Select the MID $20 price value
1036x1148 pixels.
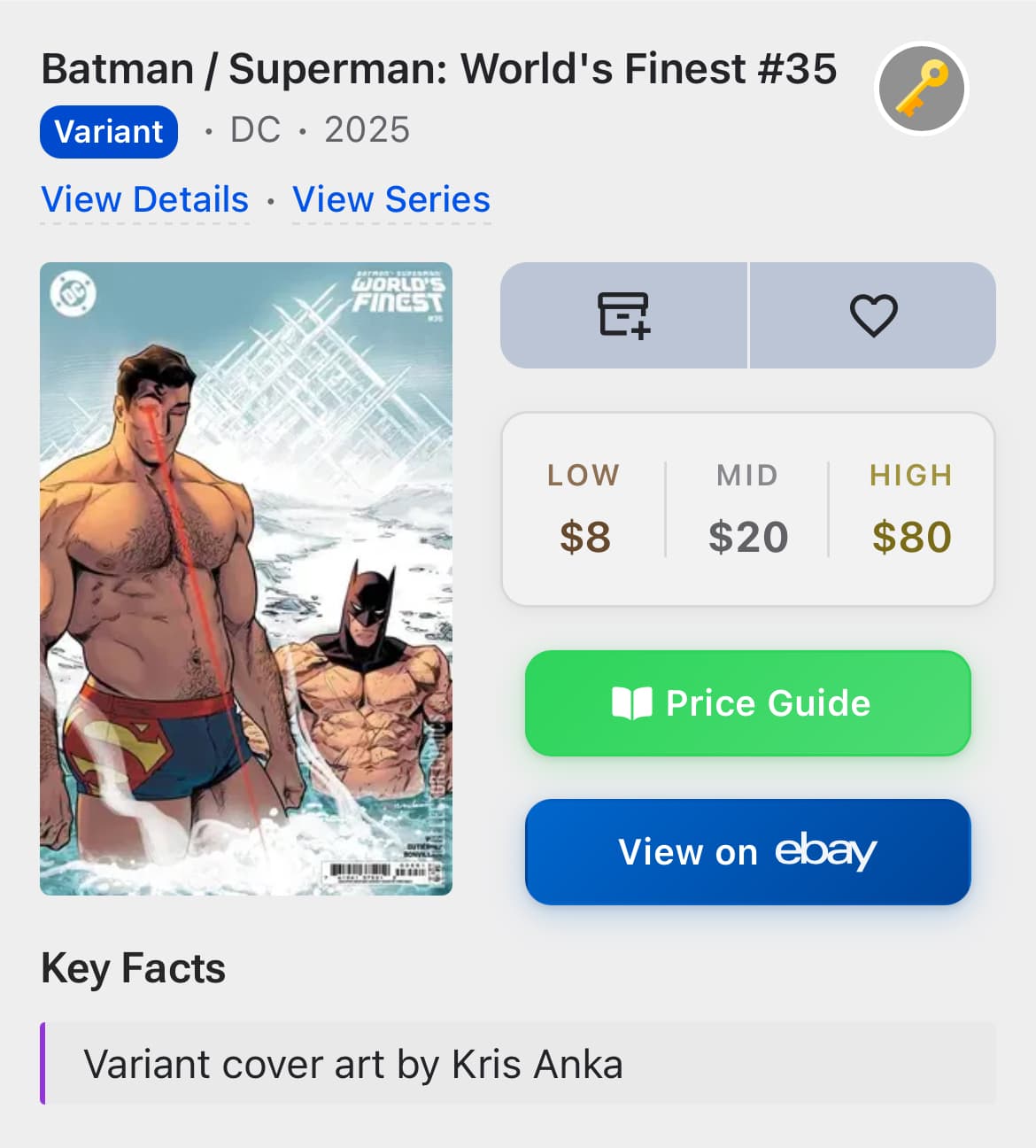pos(747,537)
